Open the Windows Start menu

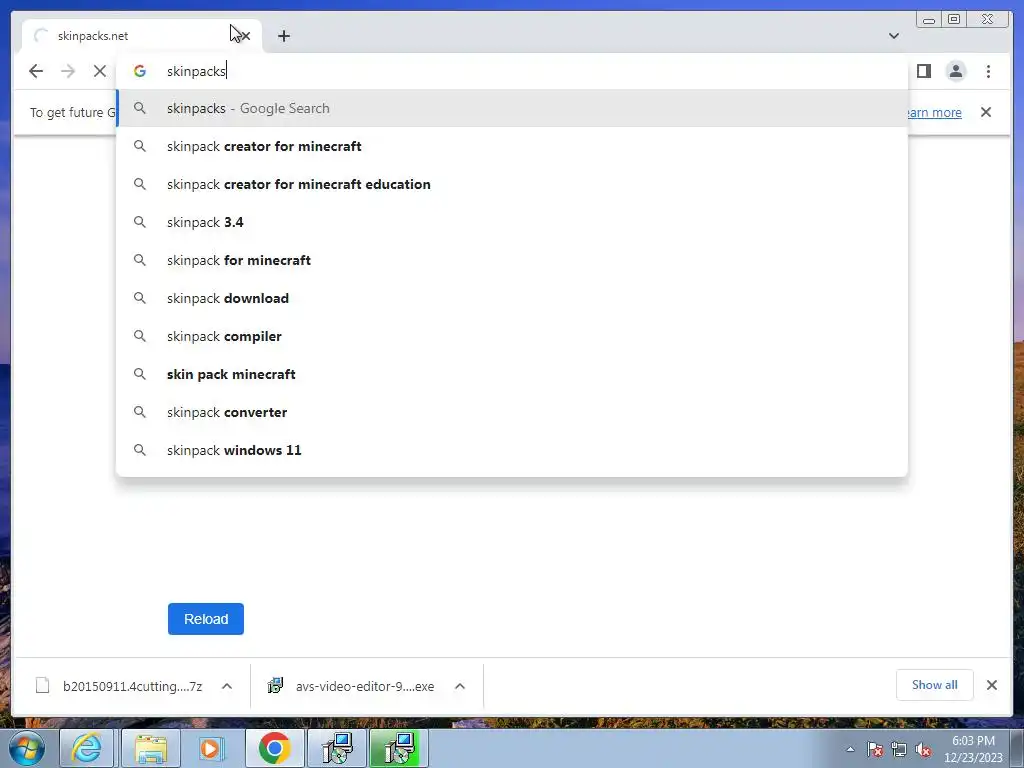coord(27,748)
